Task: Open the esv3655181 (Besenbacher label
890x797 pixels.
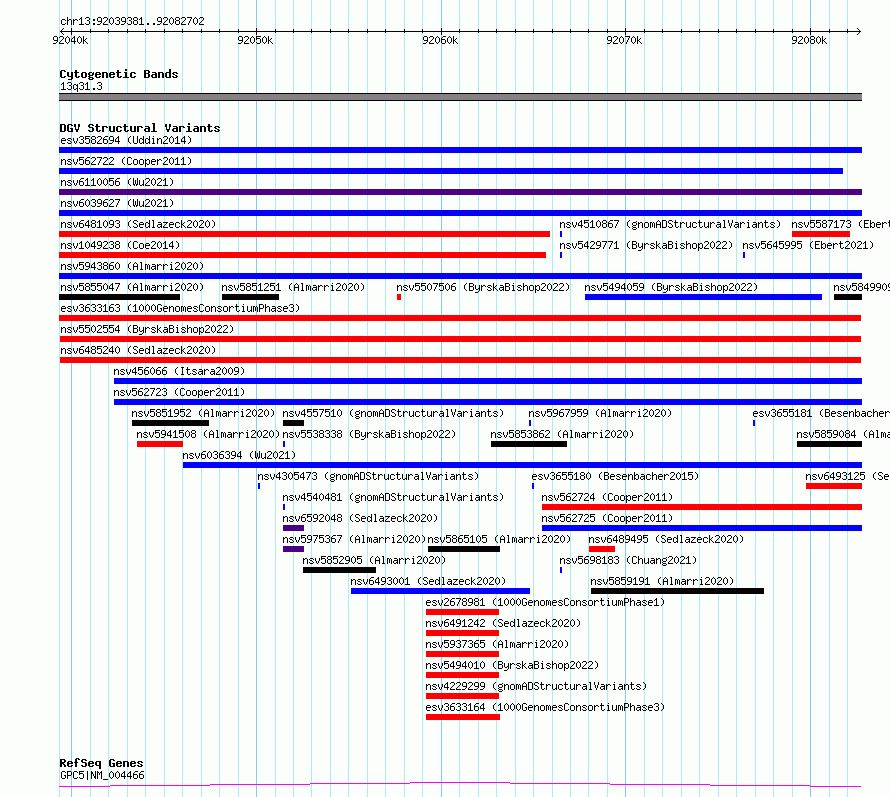Action: pos(821,413)
